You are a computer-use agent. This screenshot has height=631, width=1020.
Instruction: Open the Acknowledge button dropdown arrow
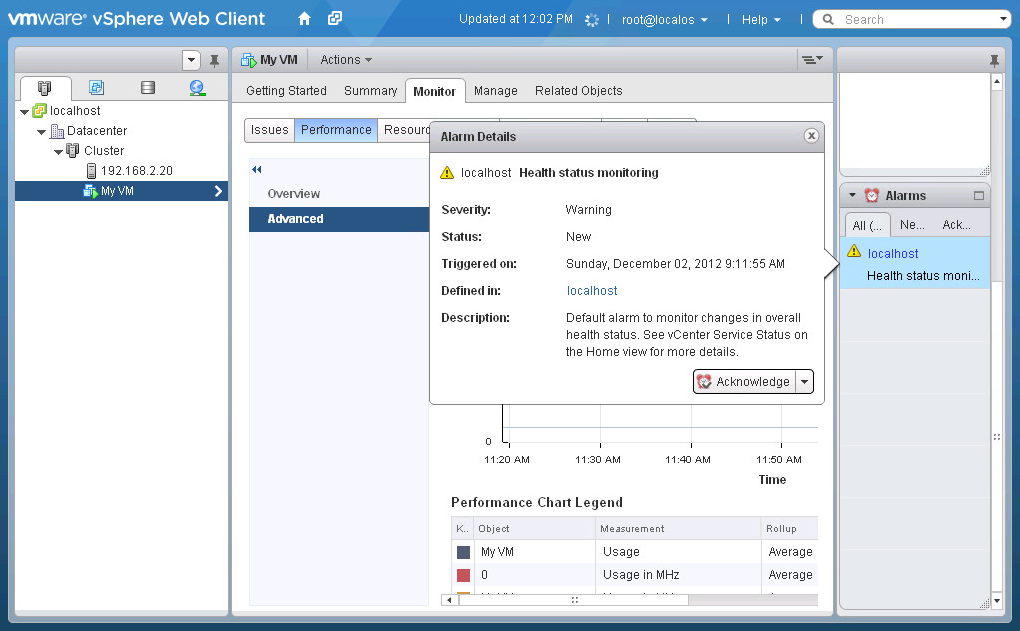coord(805,382)
